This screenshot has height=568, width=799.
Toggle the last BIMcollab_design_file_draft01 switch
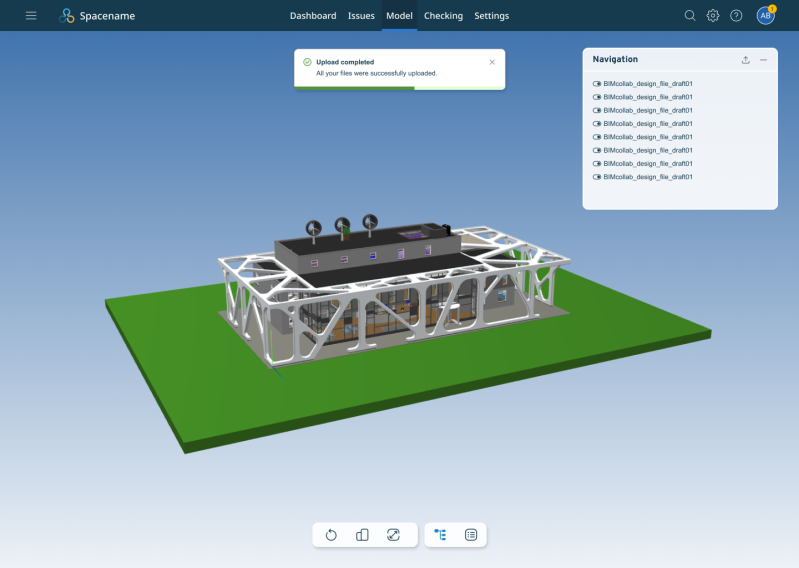[x=597, y=177]
